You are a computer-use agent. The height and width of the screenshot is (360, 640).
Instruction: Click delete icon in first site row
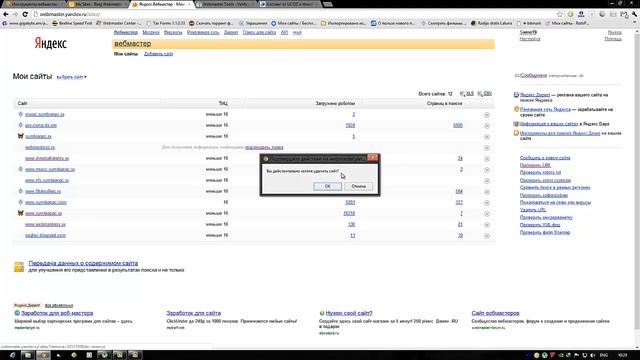487,115
